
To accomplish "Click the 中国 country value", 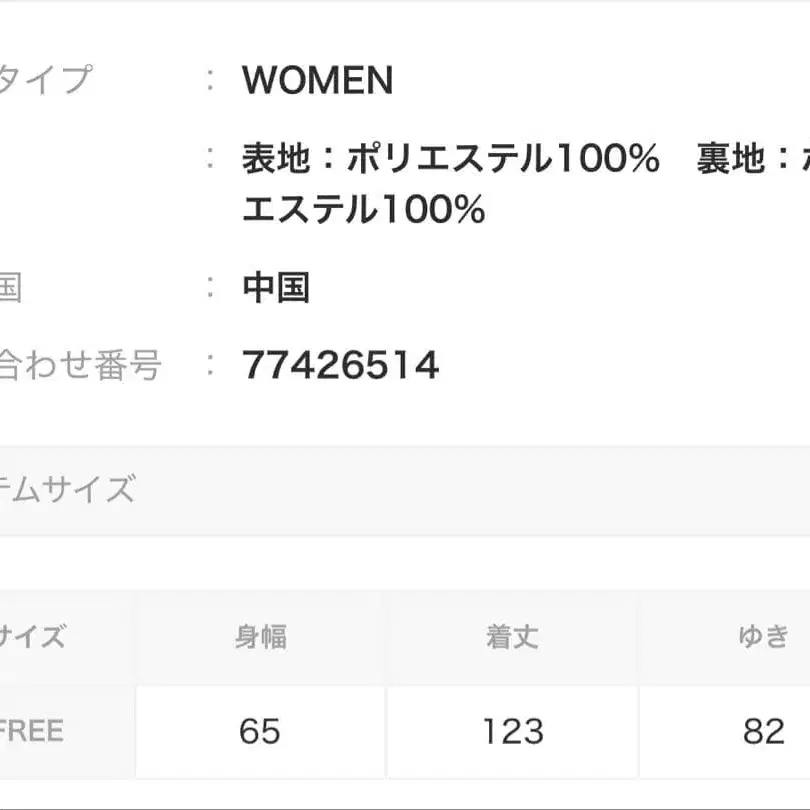I will point(276,288).
